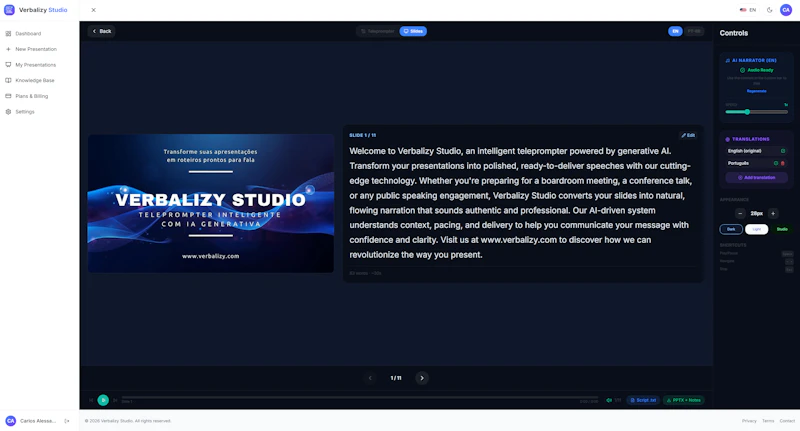Adjust the narrator speed slider
This screenshot has width=800, height=431.
click(757, 112)
